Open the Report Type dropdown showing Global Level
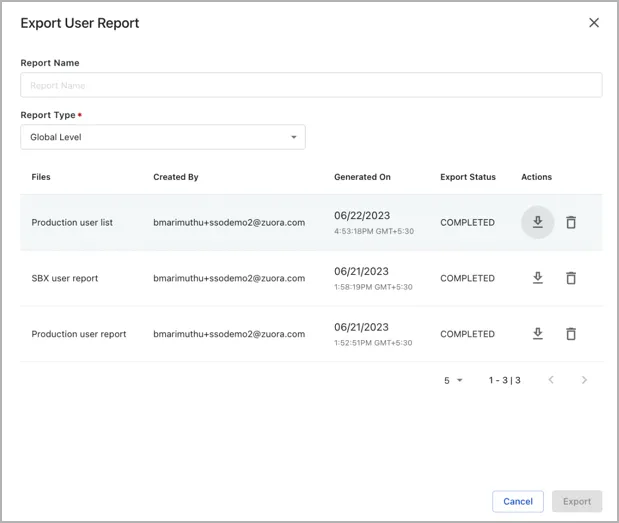The image size is (619, 523). [x=163, y=137]
